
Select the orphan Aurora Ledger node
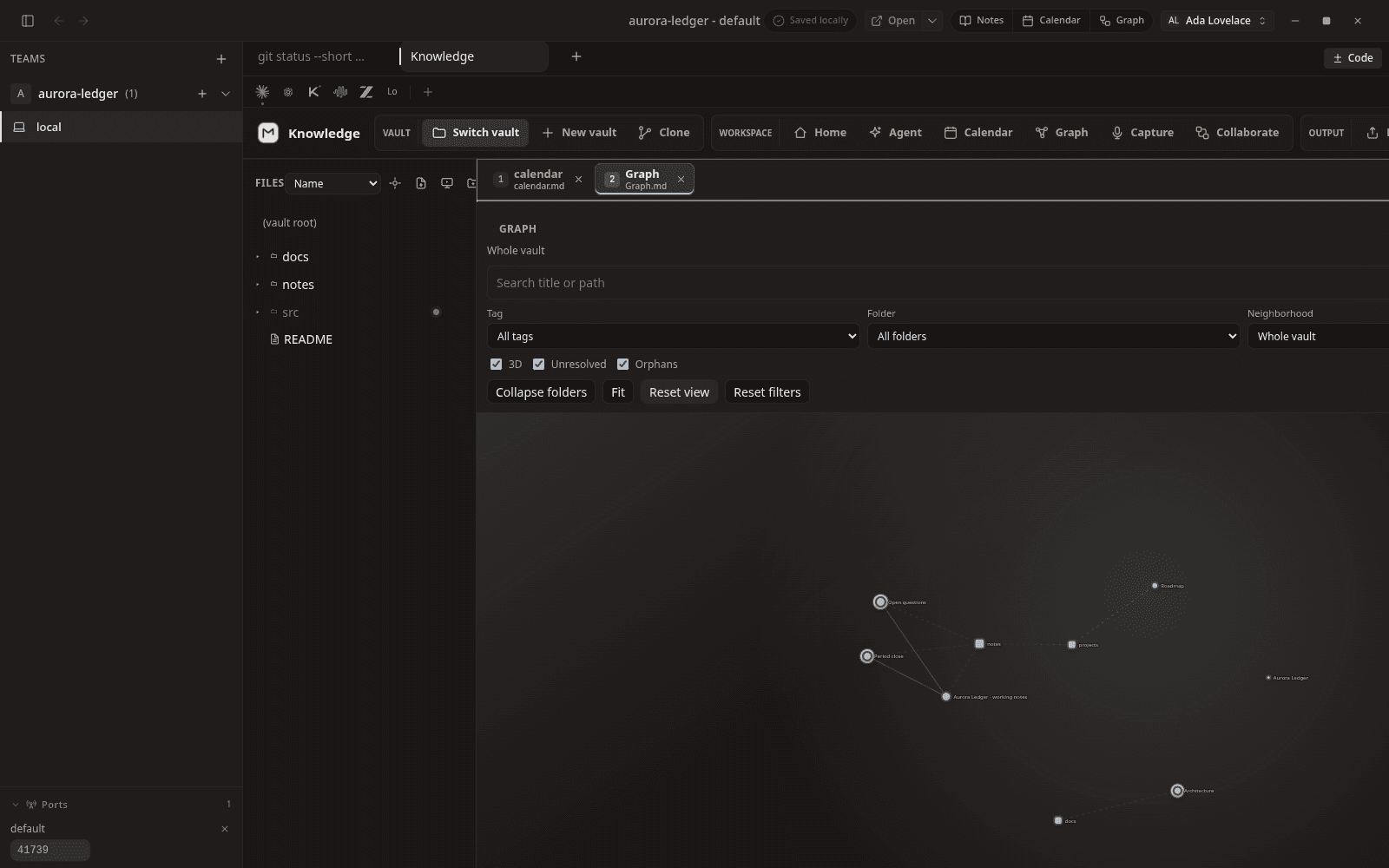click(1268, 678)
